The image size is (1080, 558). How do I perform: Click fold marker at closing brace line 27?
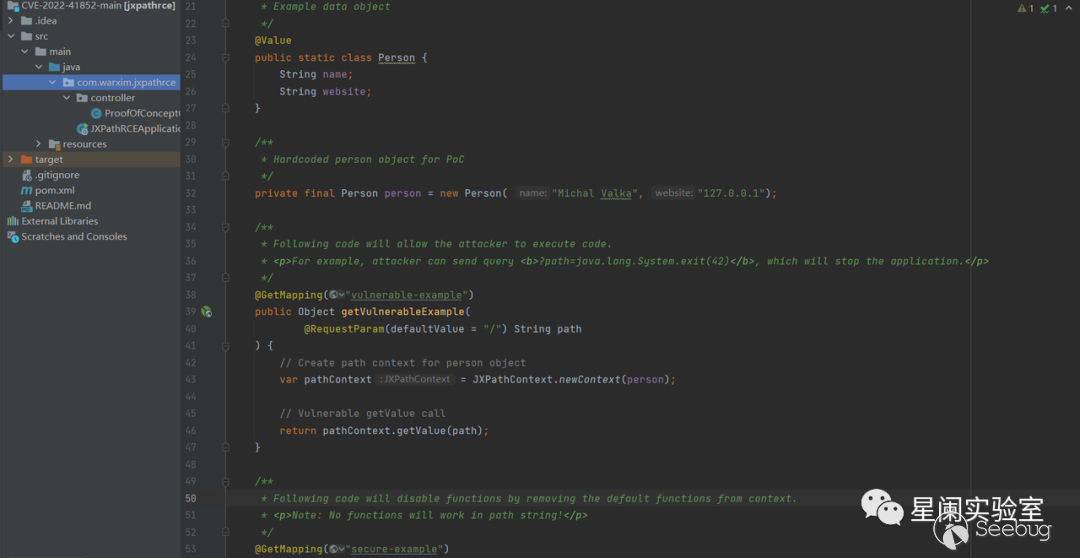[x=226, y=108]
